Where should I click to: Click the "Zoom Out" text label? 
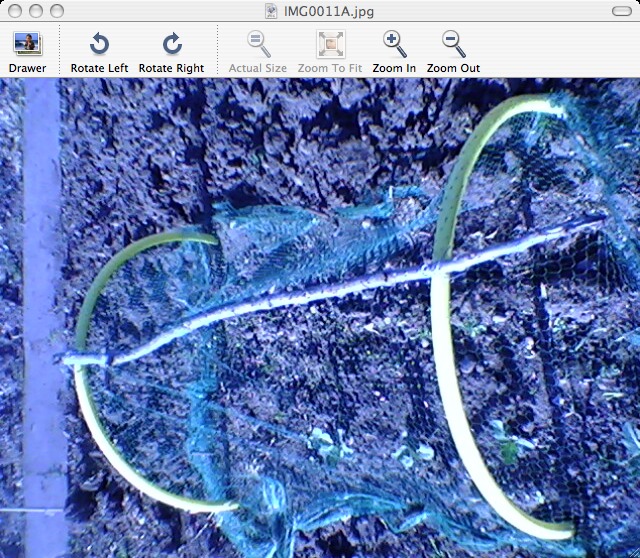(453, 68)
